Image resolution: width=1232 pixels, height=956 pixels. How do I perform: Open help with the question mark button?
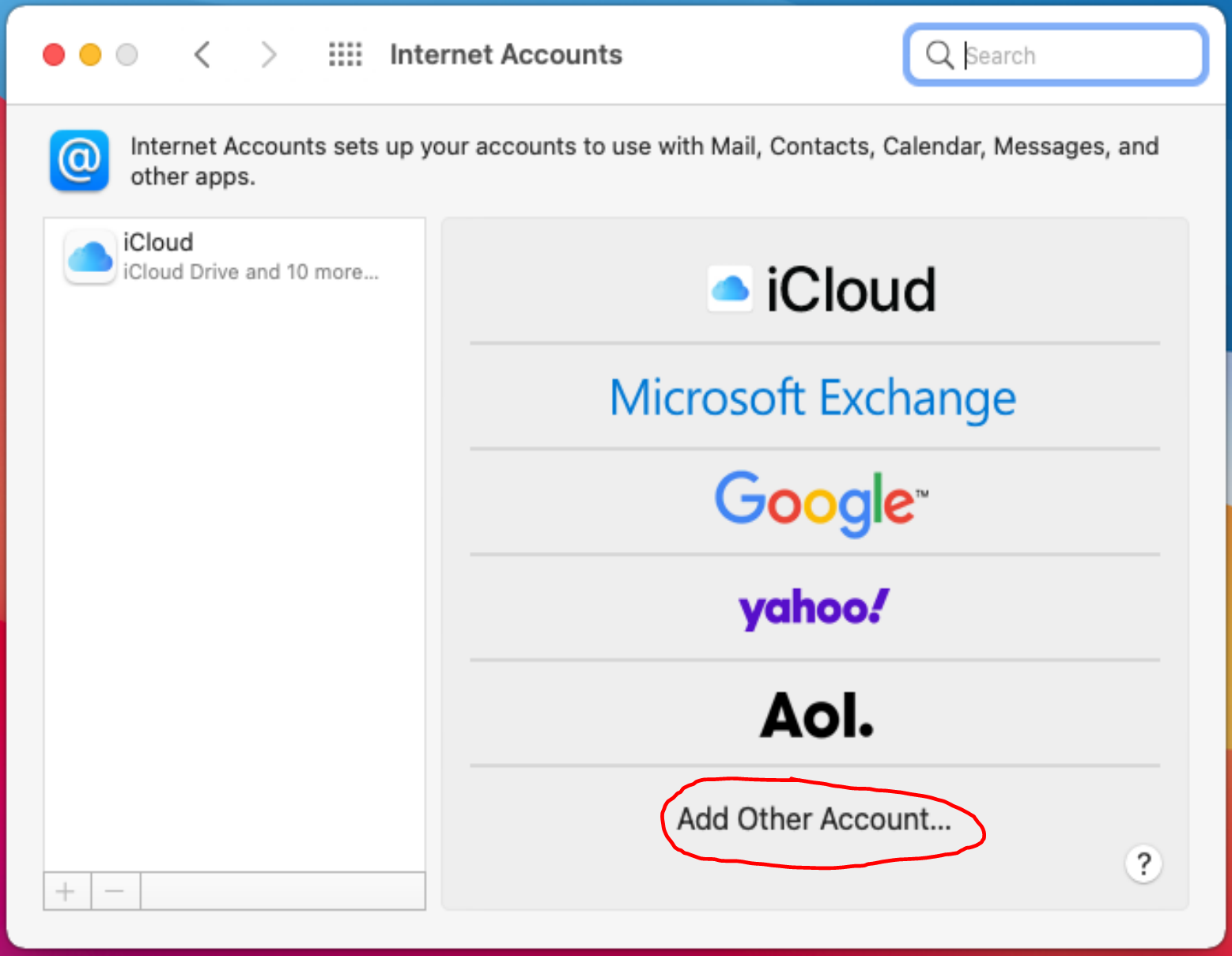pos(1143,863)
